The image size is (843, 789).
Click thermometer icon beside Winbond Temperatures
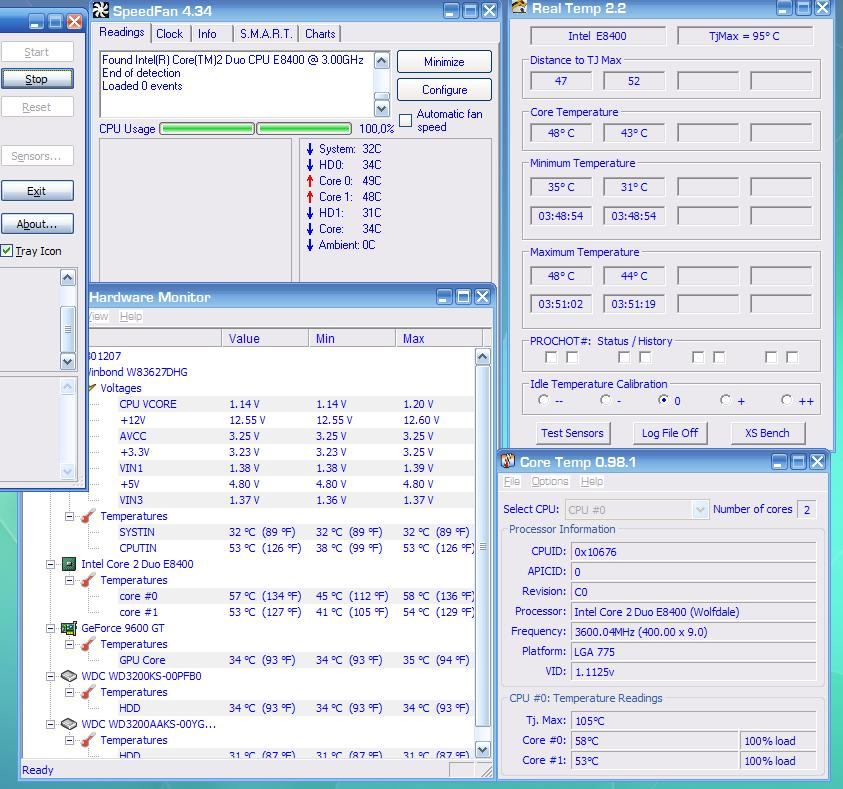pyautogui.click(x=88, y=516)
